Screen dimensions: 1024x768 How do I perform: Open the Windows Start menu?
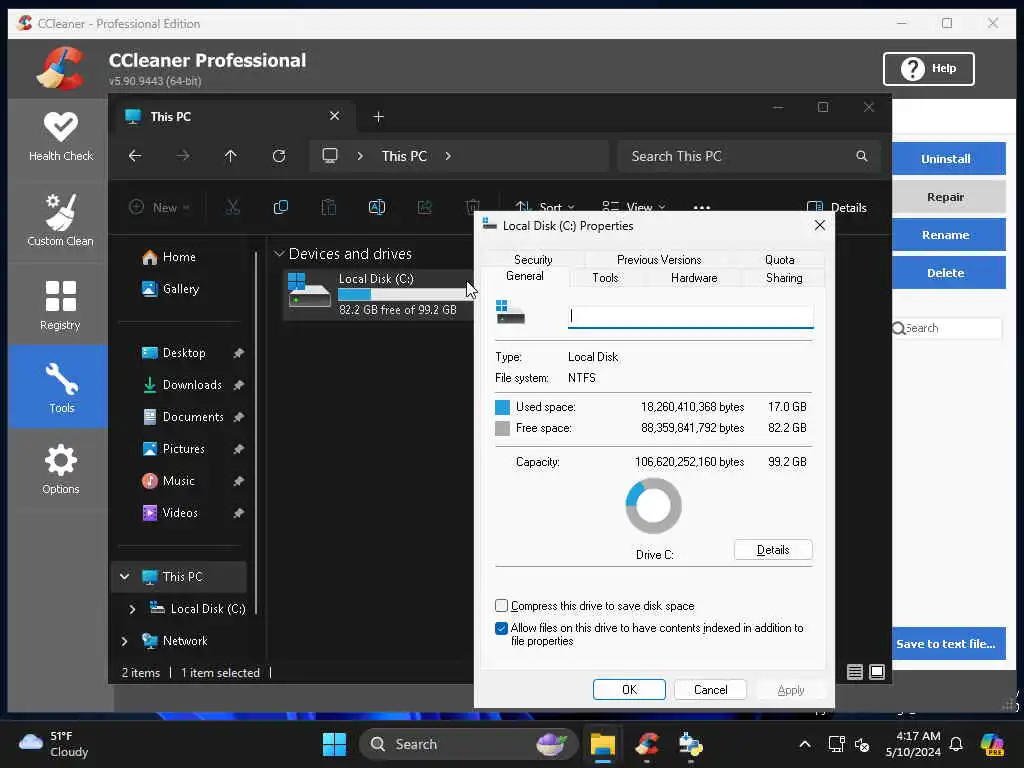coord(334,744)
